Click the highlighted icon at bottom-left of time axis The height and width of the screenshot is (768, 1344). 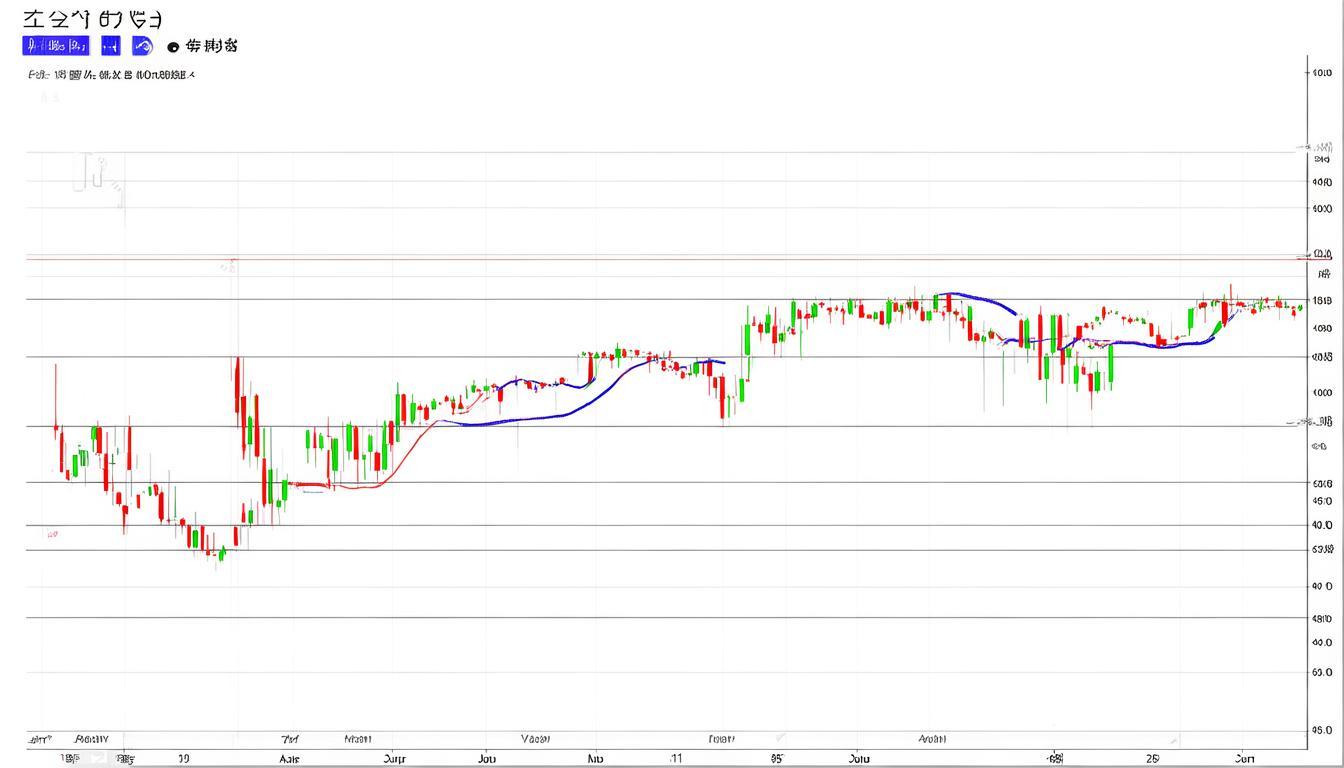pyautogui.click(x=97, y=758)
